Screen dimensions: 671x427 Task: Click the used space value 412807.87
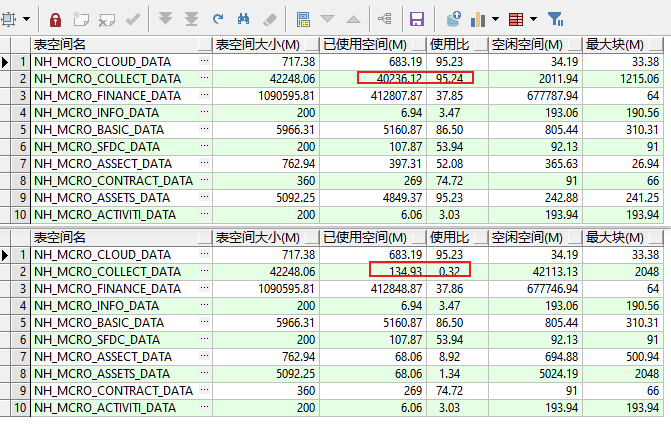tap(396, 96)
